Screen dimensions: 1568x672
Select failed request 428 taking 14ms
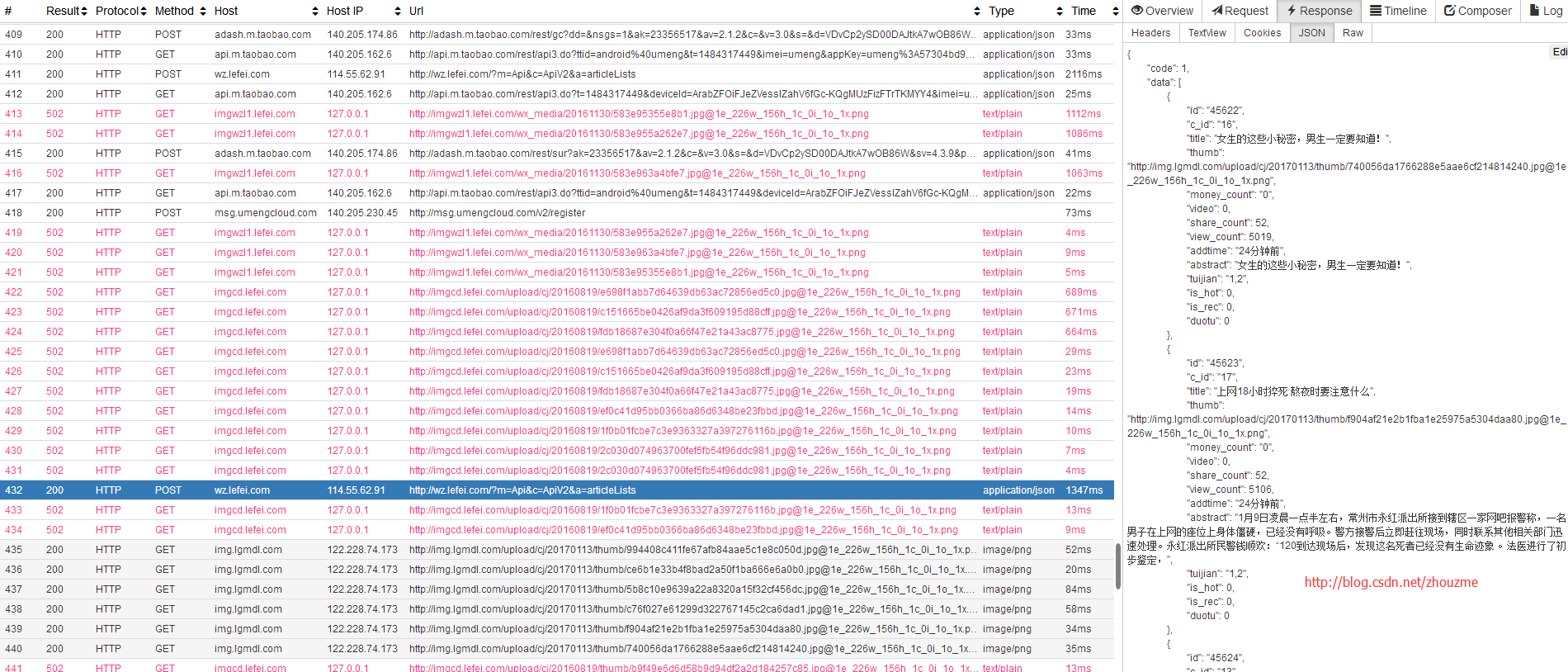[x=557, y=411]
